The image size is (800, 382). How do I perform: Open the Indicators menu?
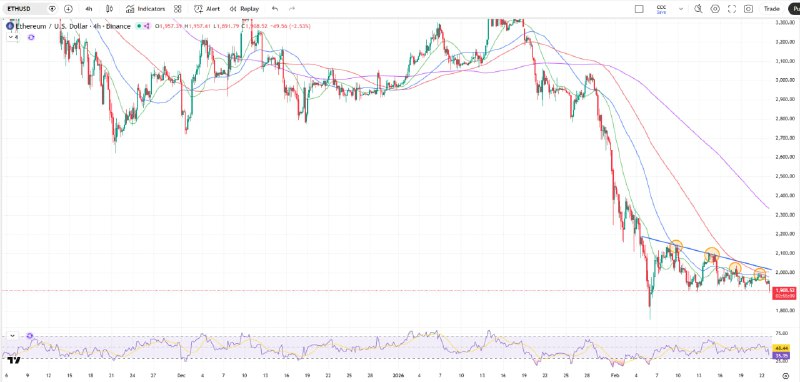tap(145, 9)
